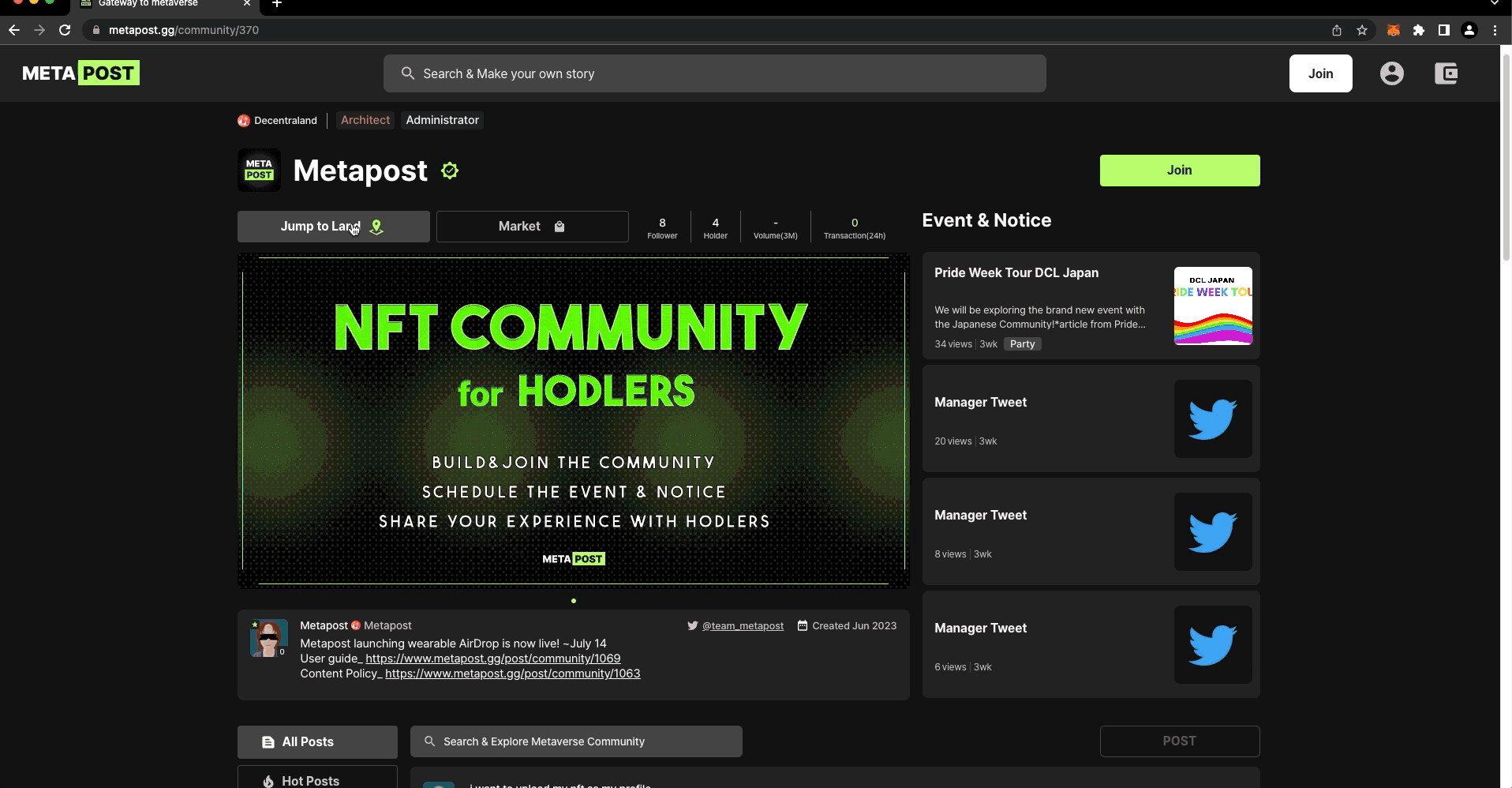Click the Jump to Land button
This screenshot has height=788, width=1512.
coord(333,227)
